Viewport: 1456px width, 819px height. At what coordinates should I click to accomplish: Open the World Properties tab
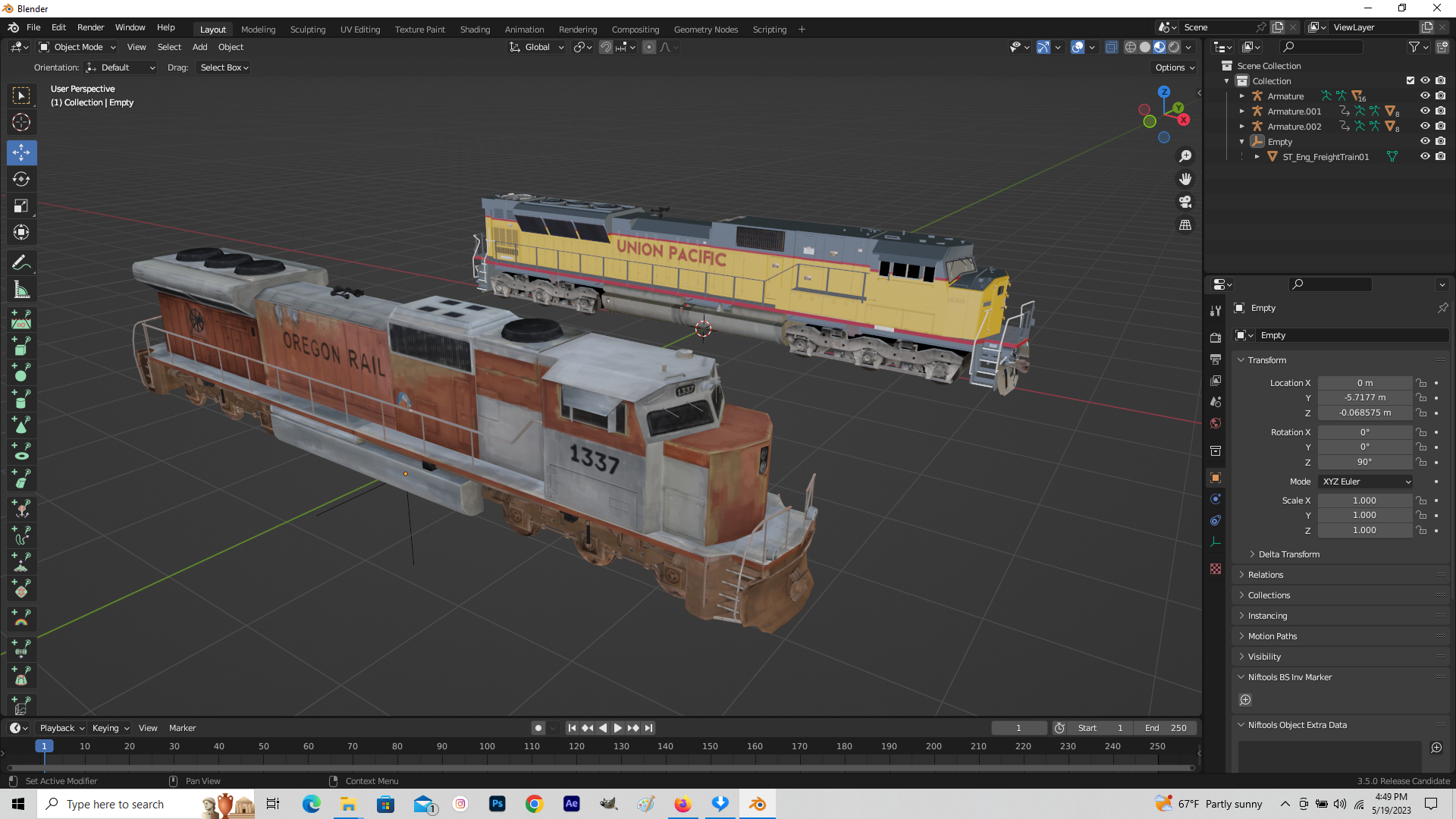click(x=1216, y=423)
